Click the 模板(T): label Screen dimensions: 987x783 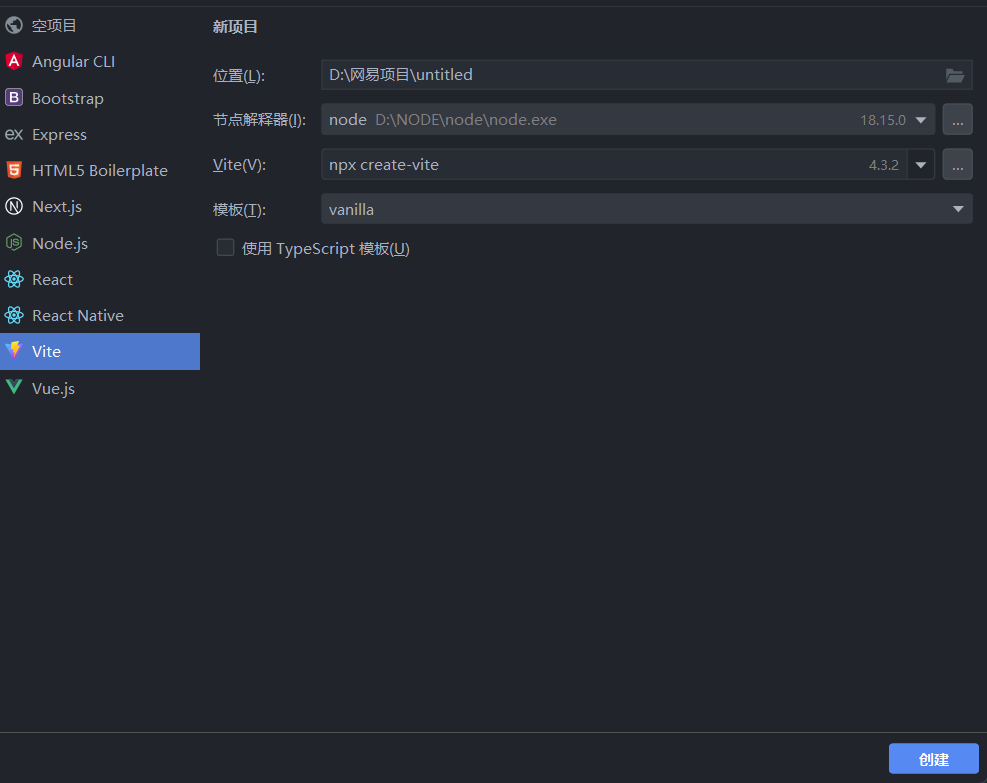tap(239, 210)
